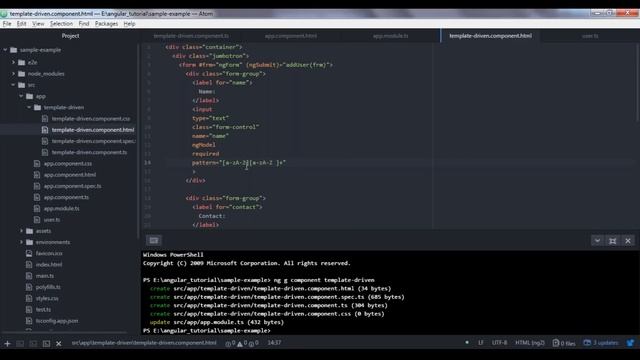
Task: Click the PowerShell prompt in terminal
Action: click(207, 331)
